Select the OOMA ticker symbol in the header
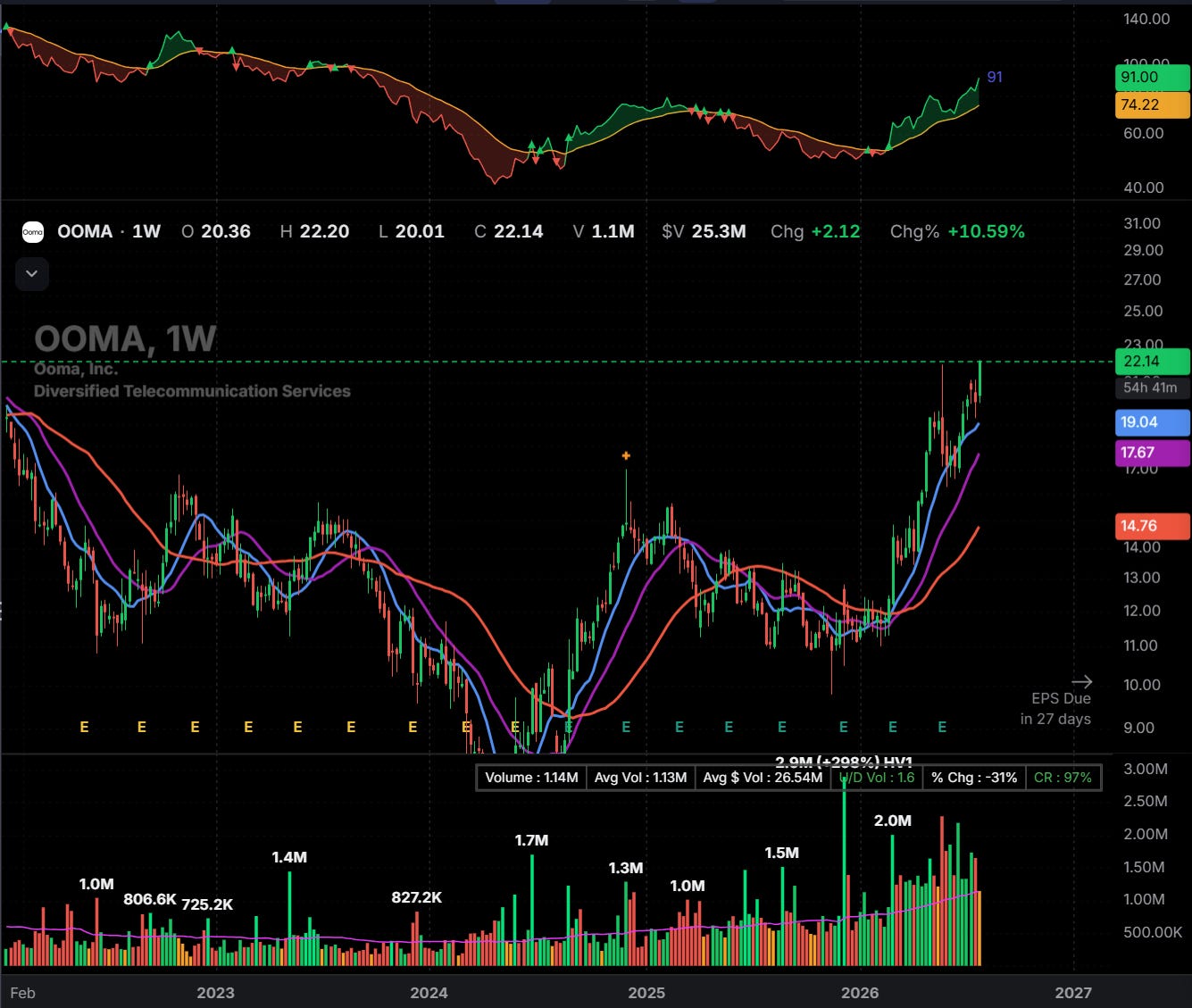Screen dimensions: 1192x1008 coord(85,231)
